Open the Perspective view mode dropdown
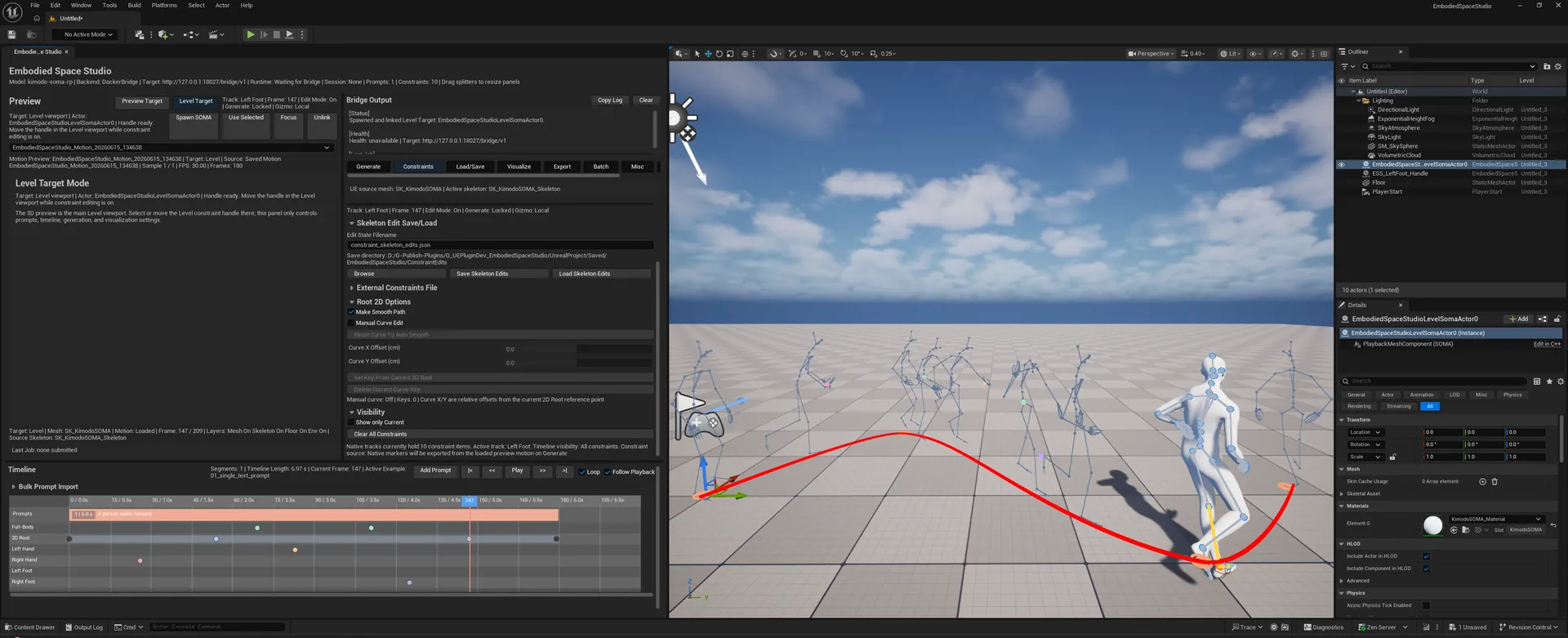Viewport: 1568px width, 638px height. click(x=1151, y=54)
